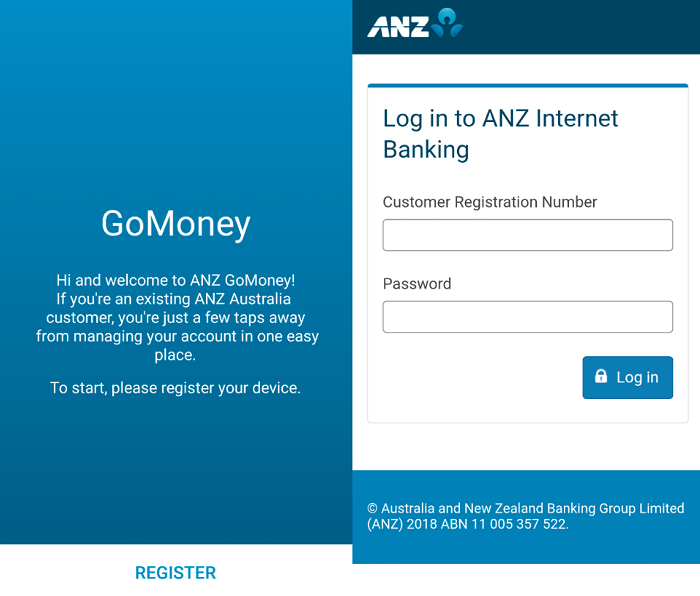Screen dimensions: 700x596
Task: Select the GoMoney title text
Action: click(x=176, y=223)
